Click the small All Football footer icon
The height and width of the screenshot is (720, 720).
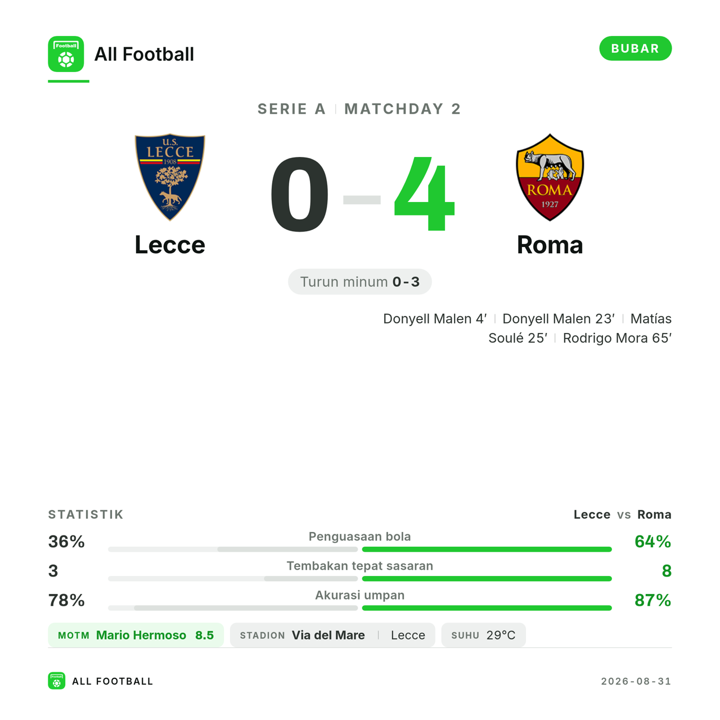pyautogui.click(x=56, y=681)
